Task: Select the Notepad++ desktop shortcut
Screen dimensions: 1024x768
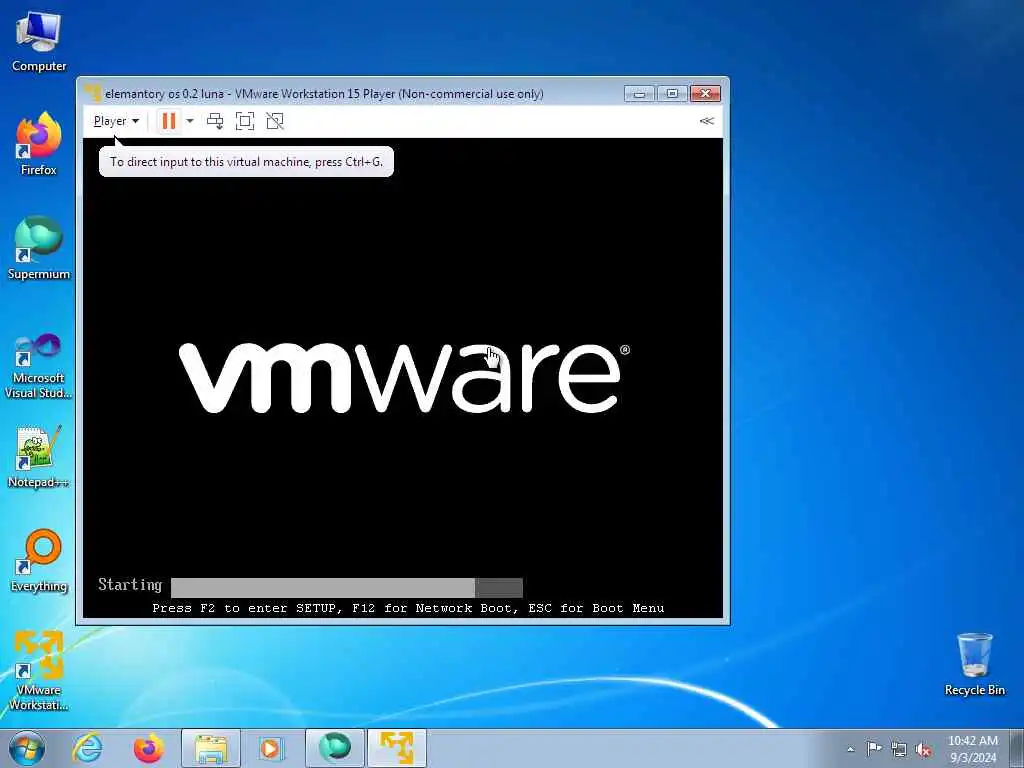Action: 39,456
